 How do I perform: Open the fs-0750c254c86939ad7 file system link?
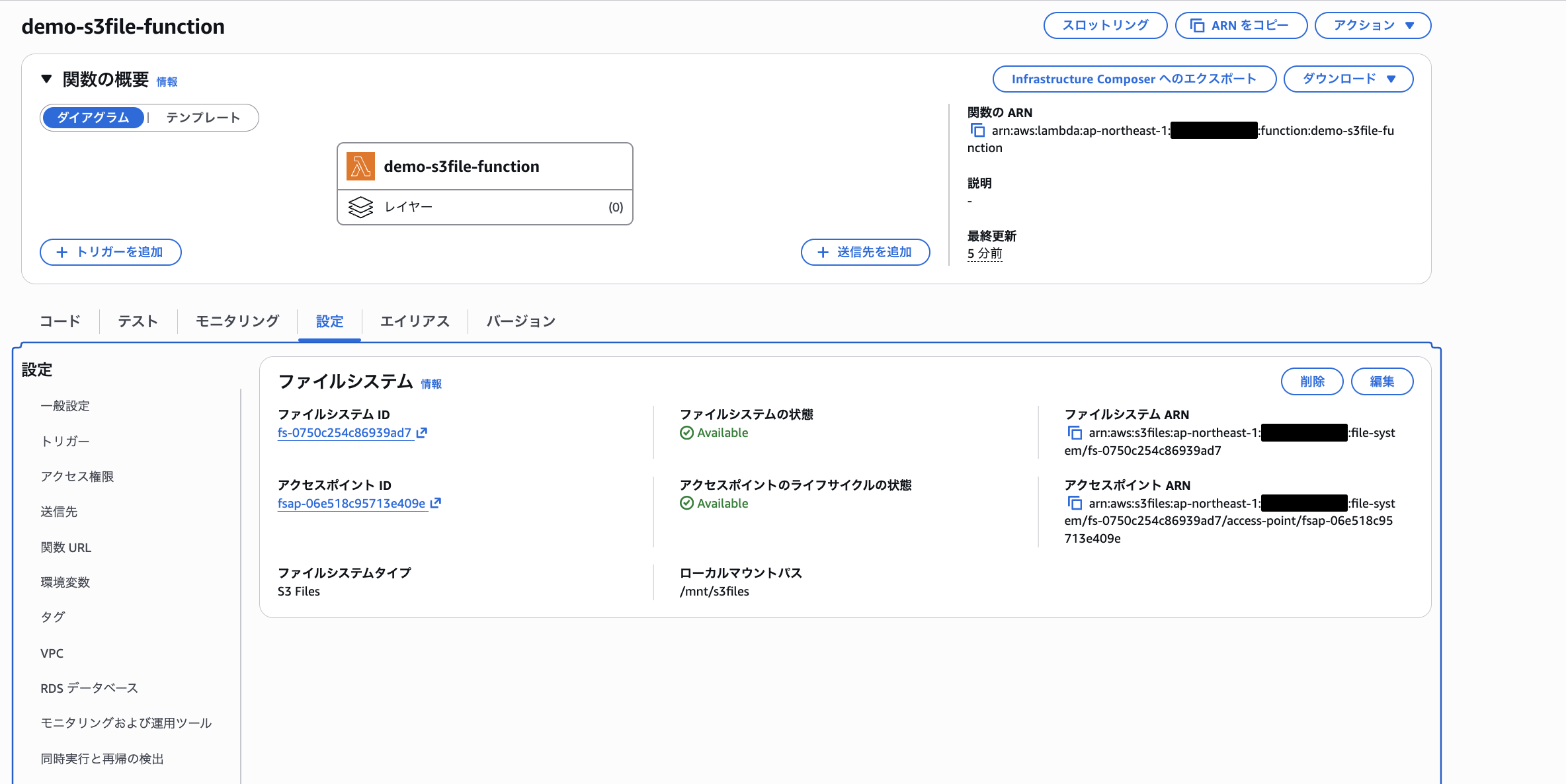345,433
